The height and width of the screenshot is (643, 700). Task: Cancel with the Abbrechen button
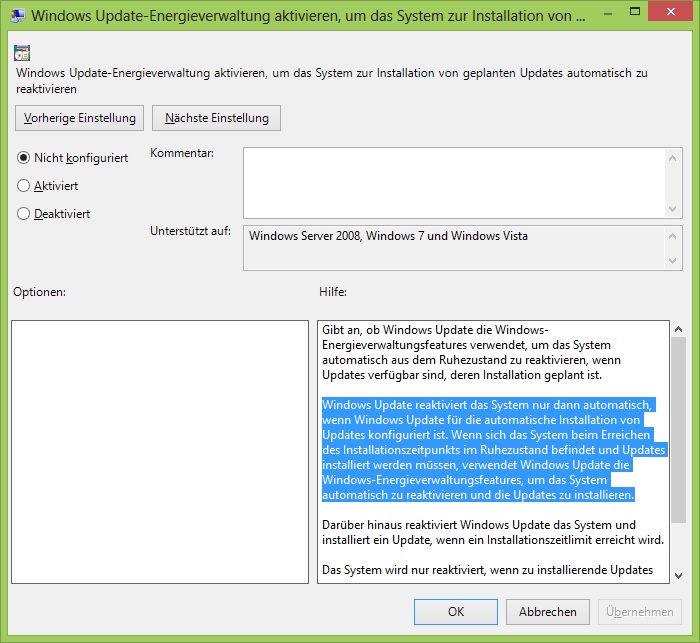[x=548, y=612]
